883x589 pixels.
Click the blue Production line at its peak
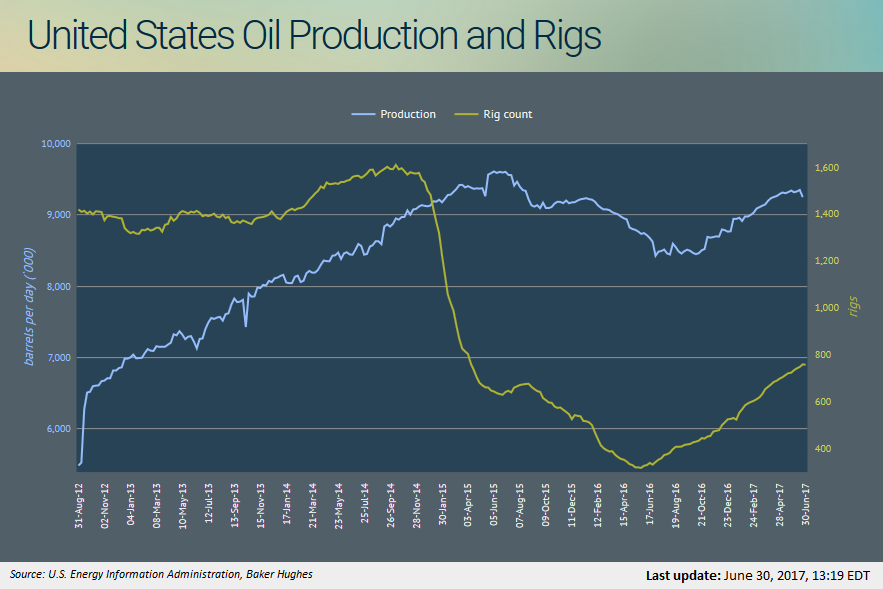click(x=500, y=171)
